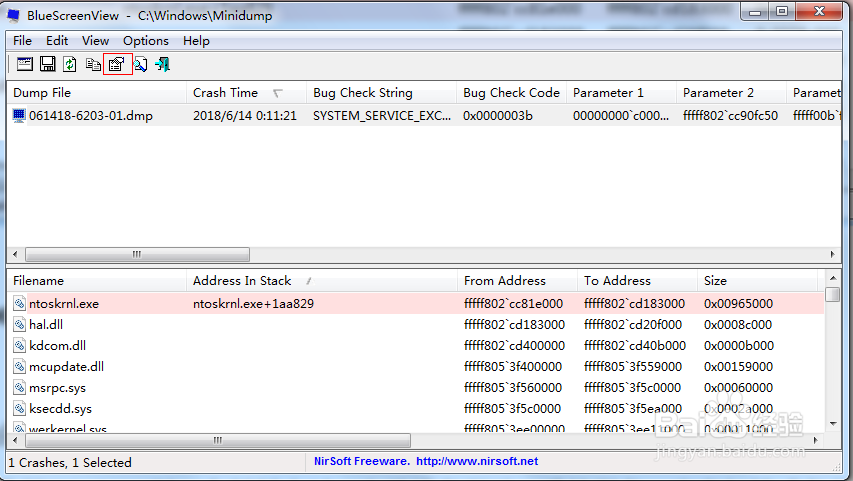Click the hal.dll file icon
Viewport: 853px width, 481px height.
click(20, 325)
